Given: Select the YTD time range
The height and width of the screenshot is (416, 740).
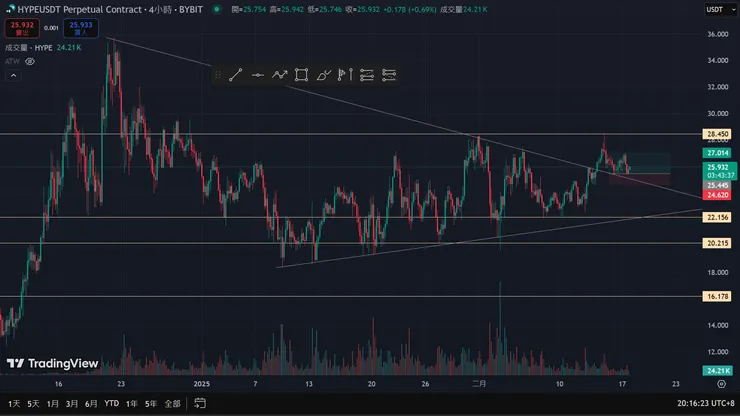Looking at the screenshot, I should 111,403.
